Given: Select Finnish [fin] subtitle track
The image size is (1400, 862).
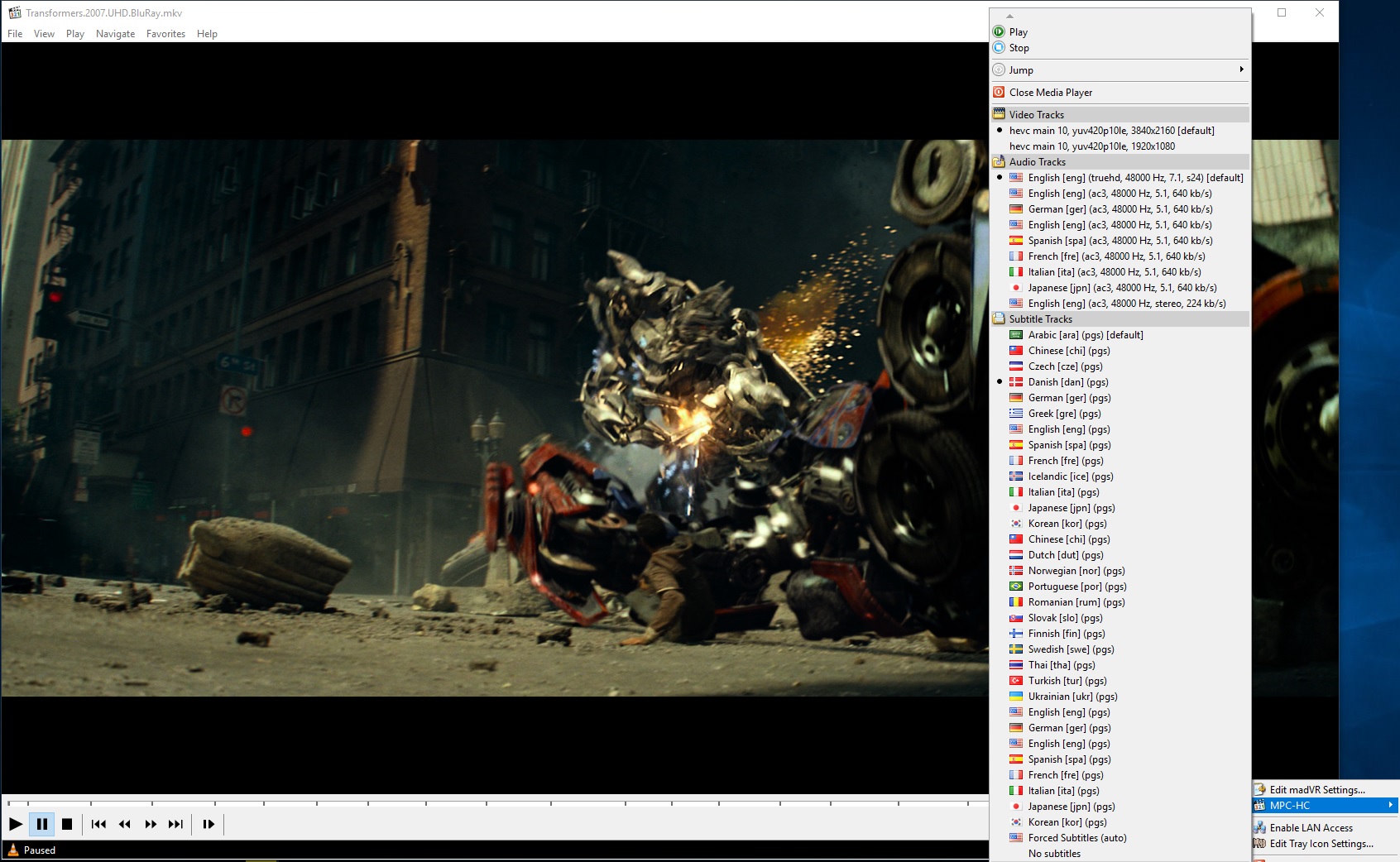Looking at the screenshot, I should (x=1120, y=634).
